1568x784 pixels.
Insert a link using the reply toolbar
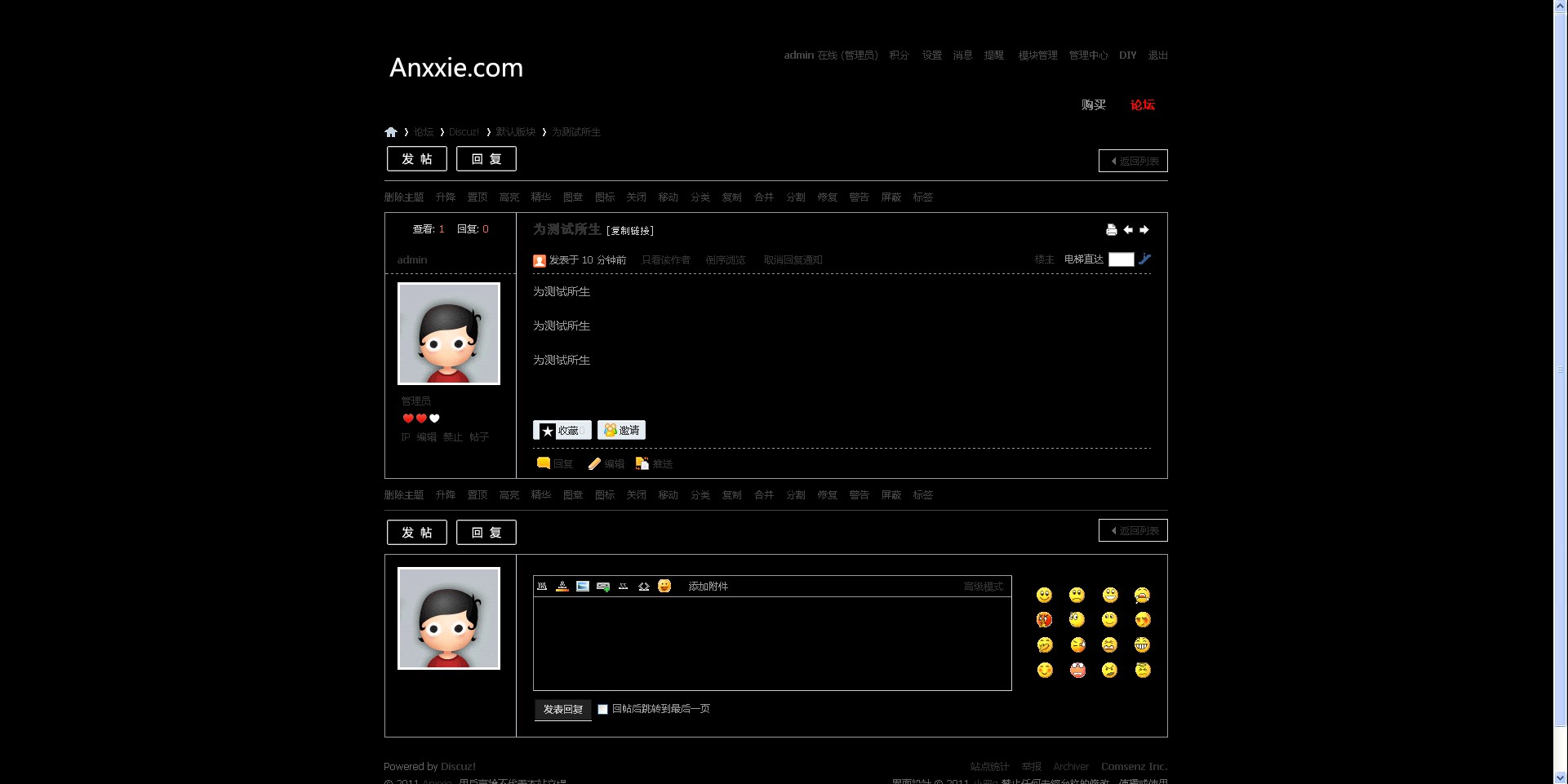[603, 586]
